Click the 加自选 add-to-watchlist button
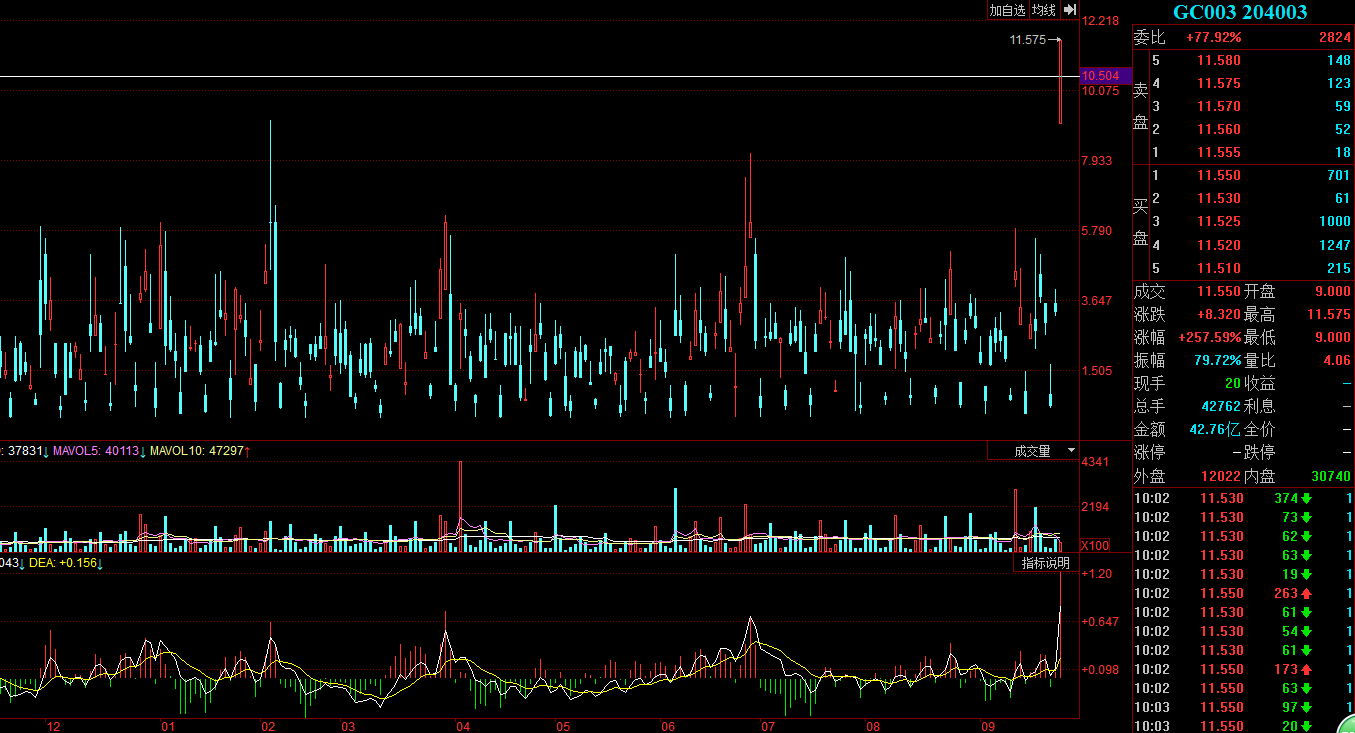The height and width of the screenshot is (733, 1355). 1008,10
